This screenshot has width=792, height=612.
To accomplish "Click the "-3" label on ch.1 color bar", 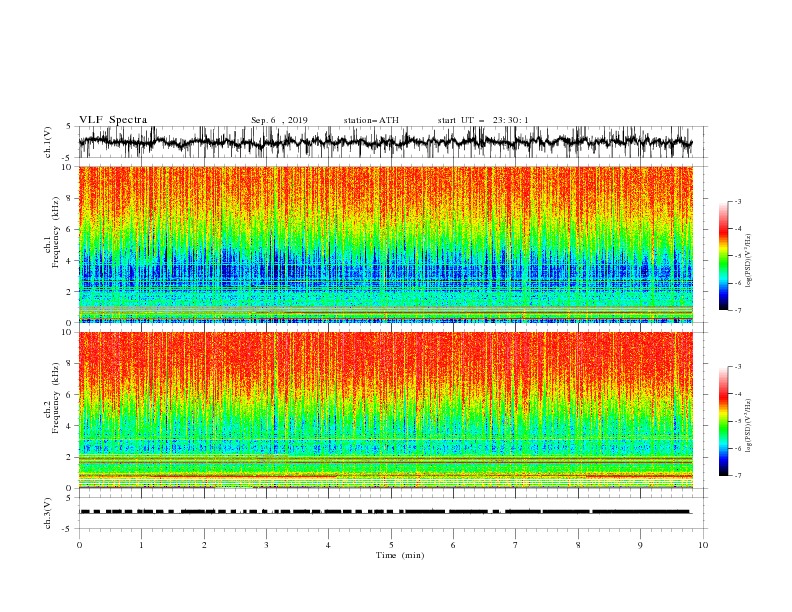I will pos(738,201).
